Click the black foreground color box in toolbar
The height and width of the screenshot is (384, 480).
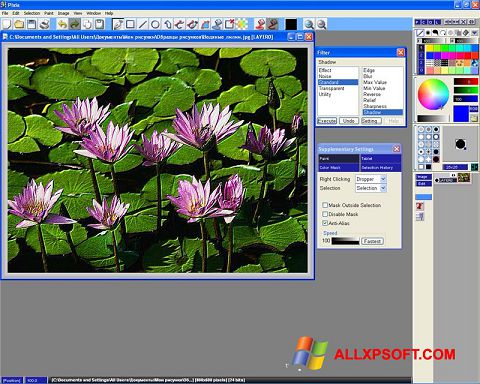pos(291,24)
